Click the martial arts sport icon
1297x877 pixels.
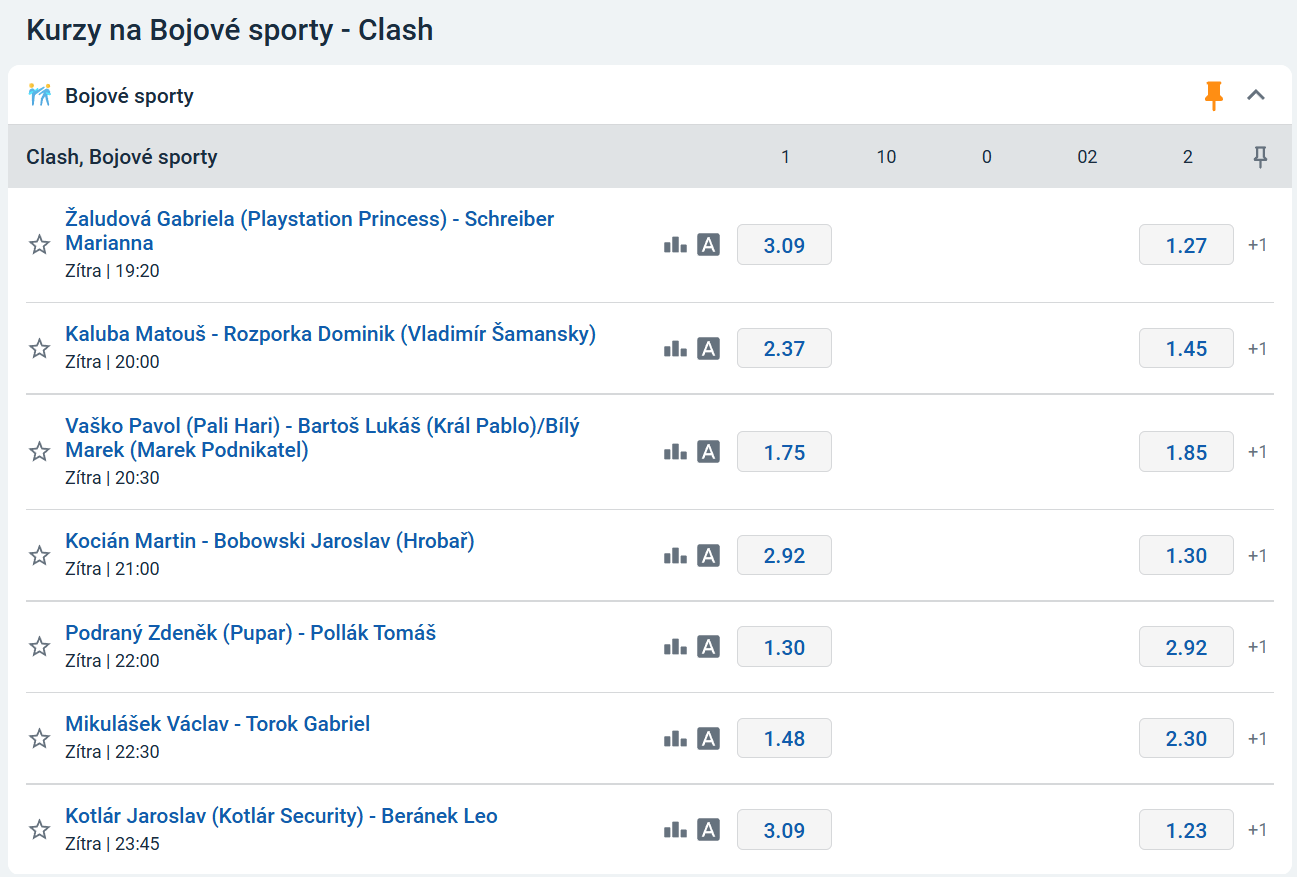[x=39, y=96]
